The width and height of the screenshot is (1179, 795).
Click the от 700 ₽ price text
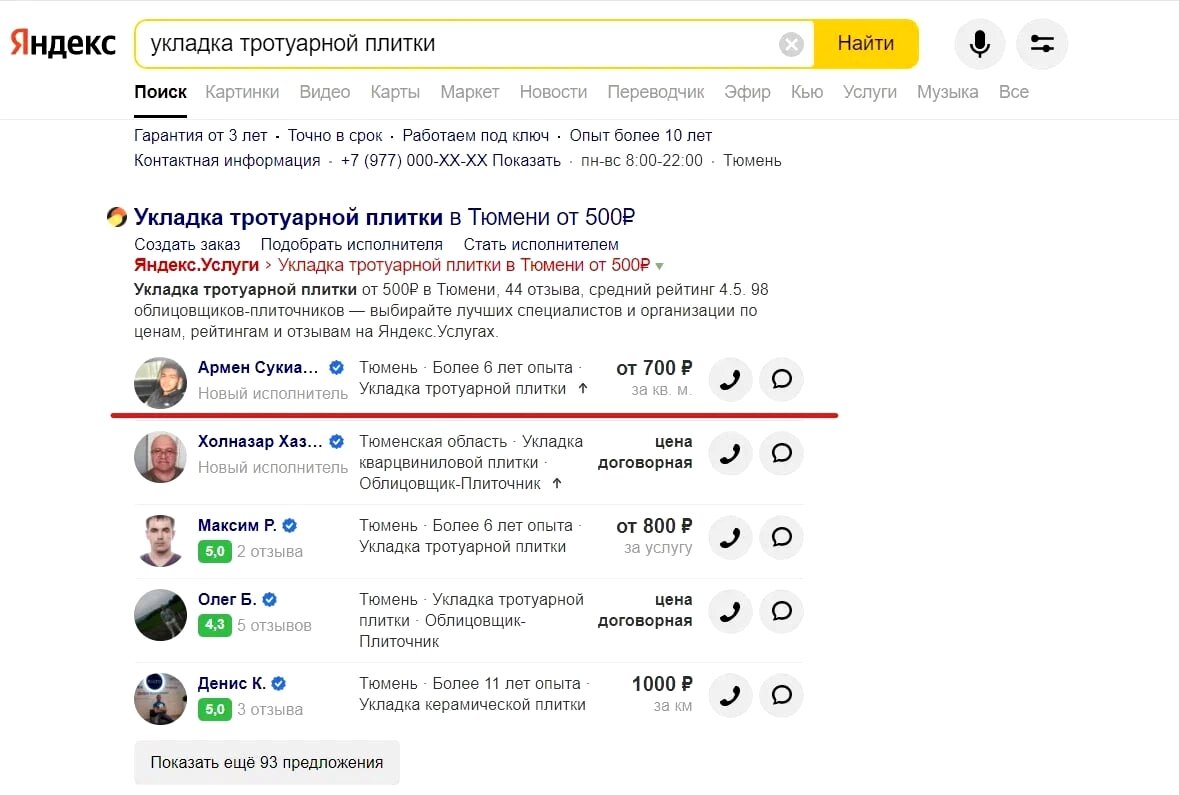pyautogui.click(x=654, y=369)
